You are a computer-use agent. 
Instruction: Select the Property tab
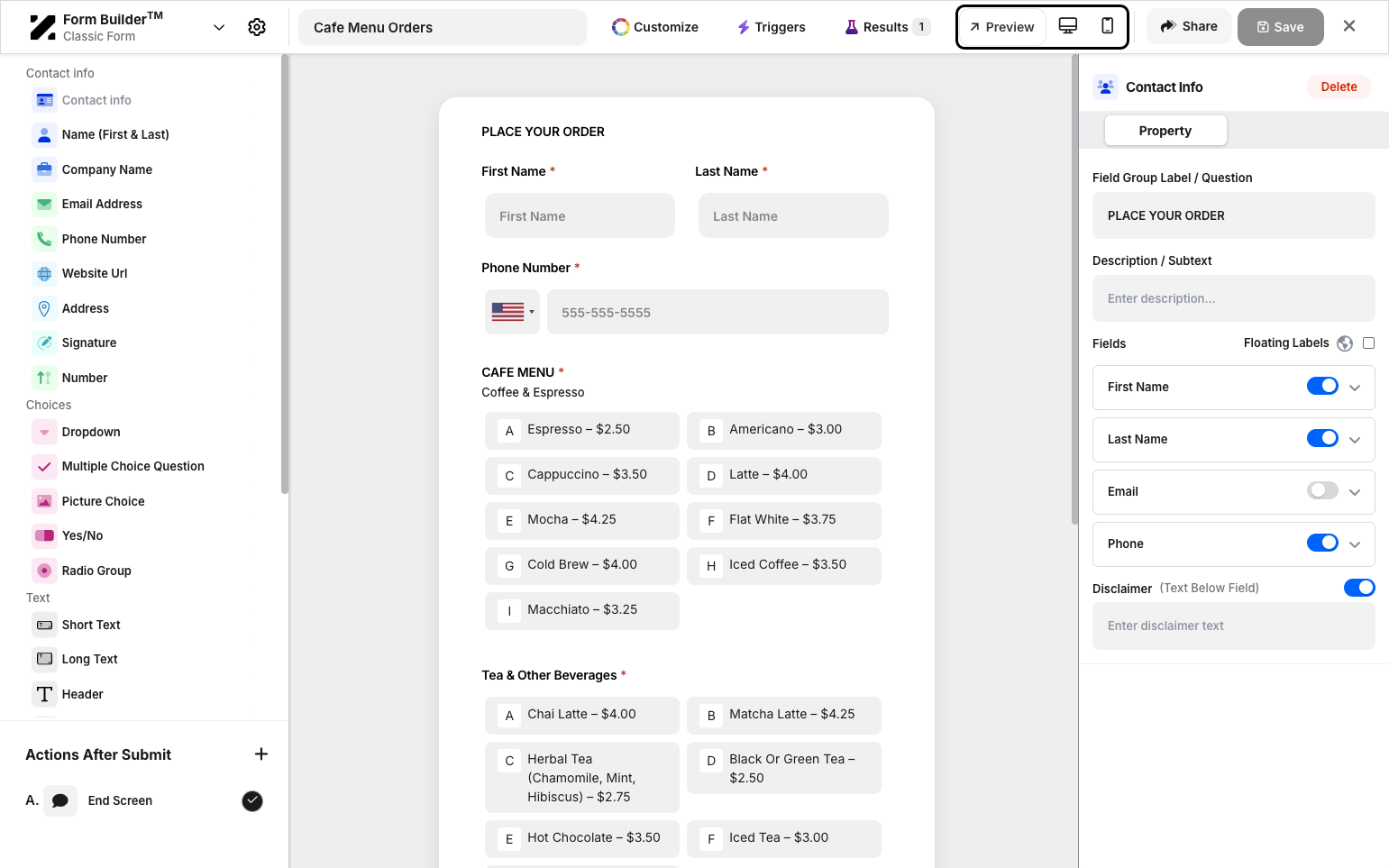pos(1165,131)
